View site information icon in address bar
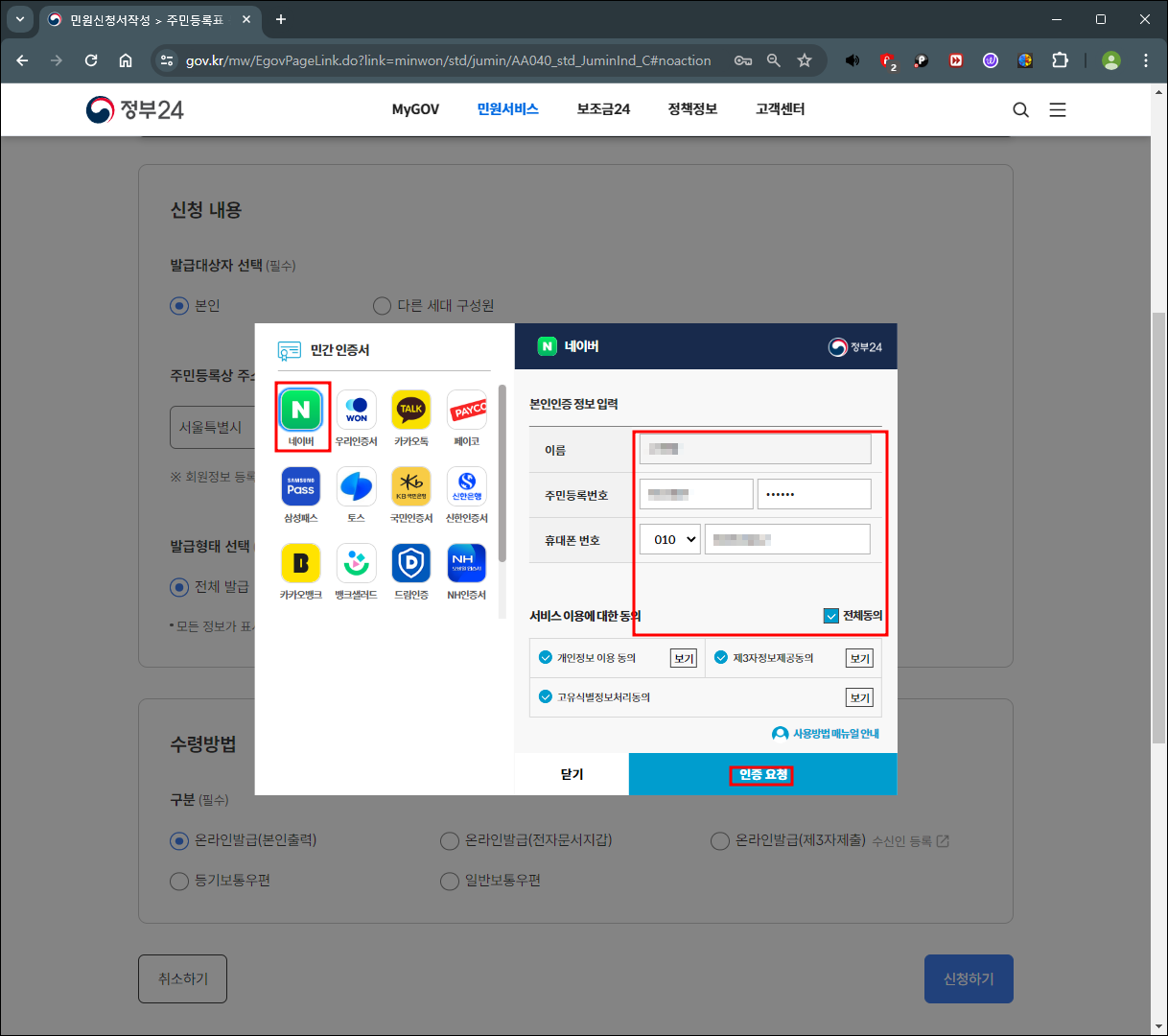This screenshot has height=1036, width=1168. click(167, 60)
